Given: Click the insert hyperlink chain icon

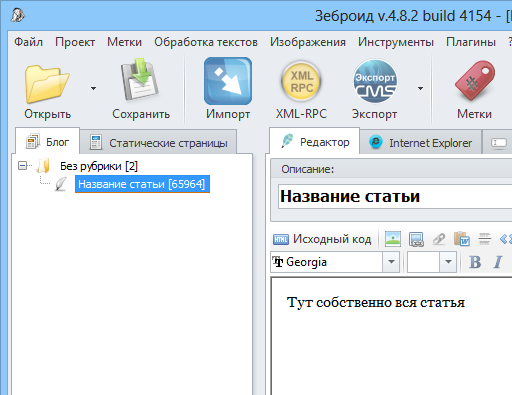Looking at the screenshot, I should click(439, 239).
